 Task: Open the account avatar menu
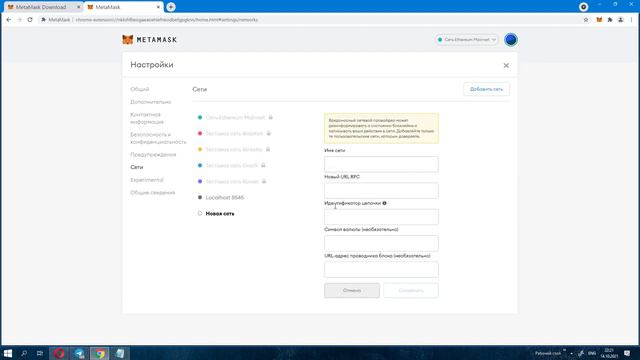(511, 40)
